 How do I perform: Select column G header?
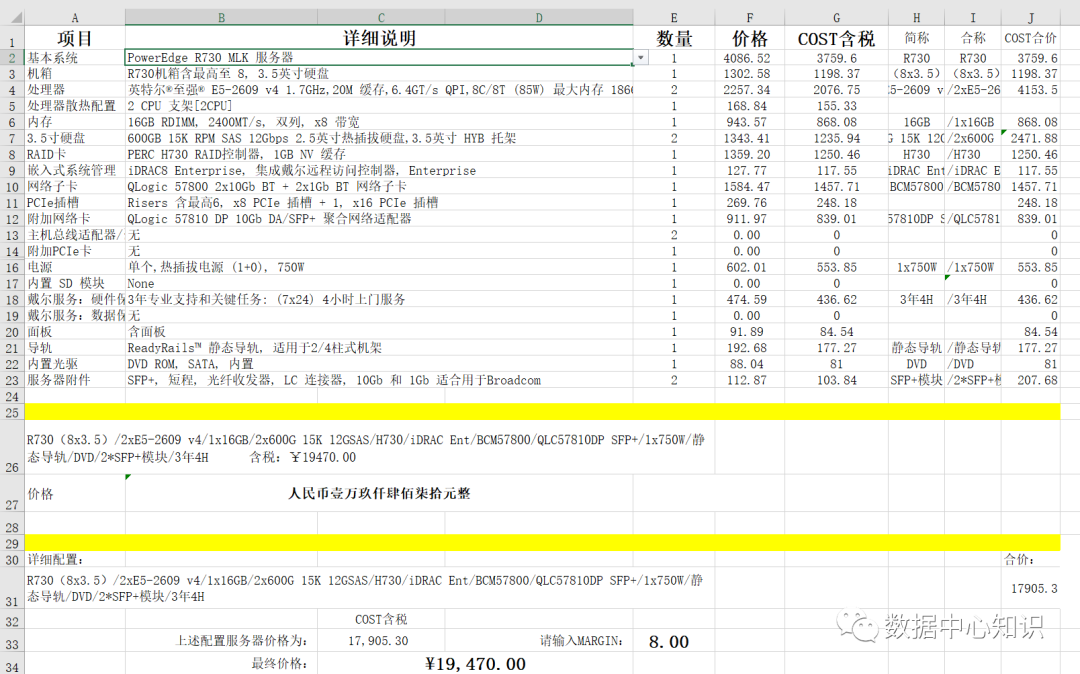pyautogui.click(x=836, y=18)
